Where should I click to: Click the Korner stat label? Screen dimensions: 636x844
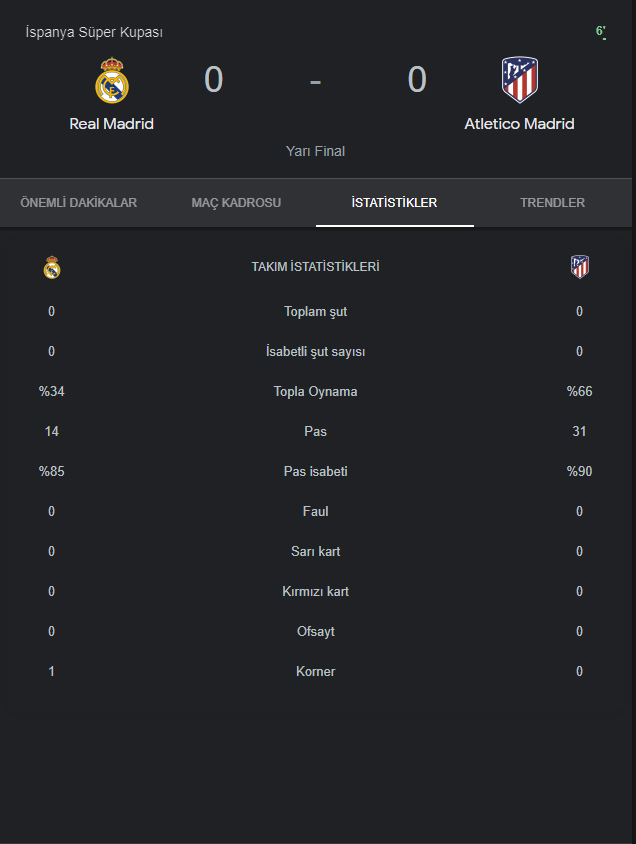(x=315, y=671)
